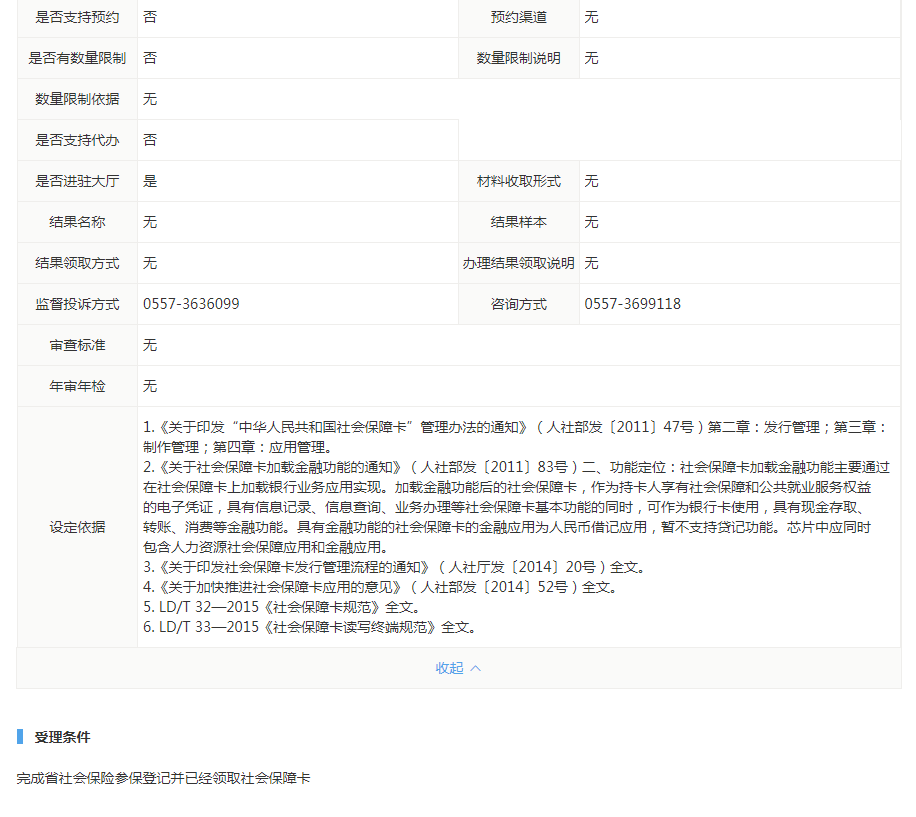Click the 年审年检 row label

(x=77, y=386)
